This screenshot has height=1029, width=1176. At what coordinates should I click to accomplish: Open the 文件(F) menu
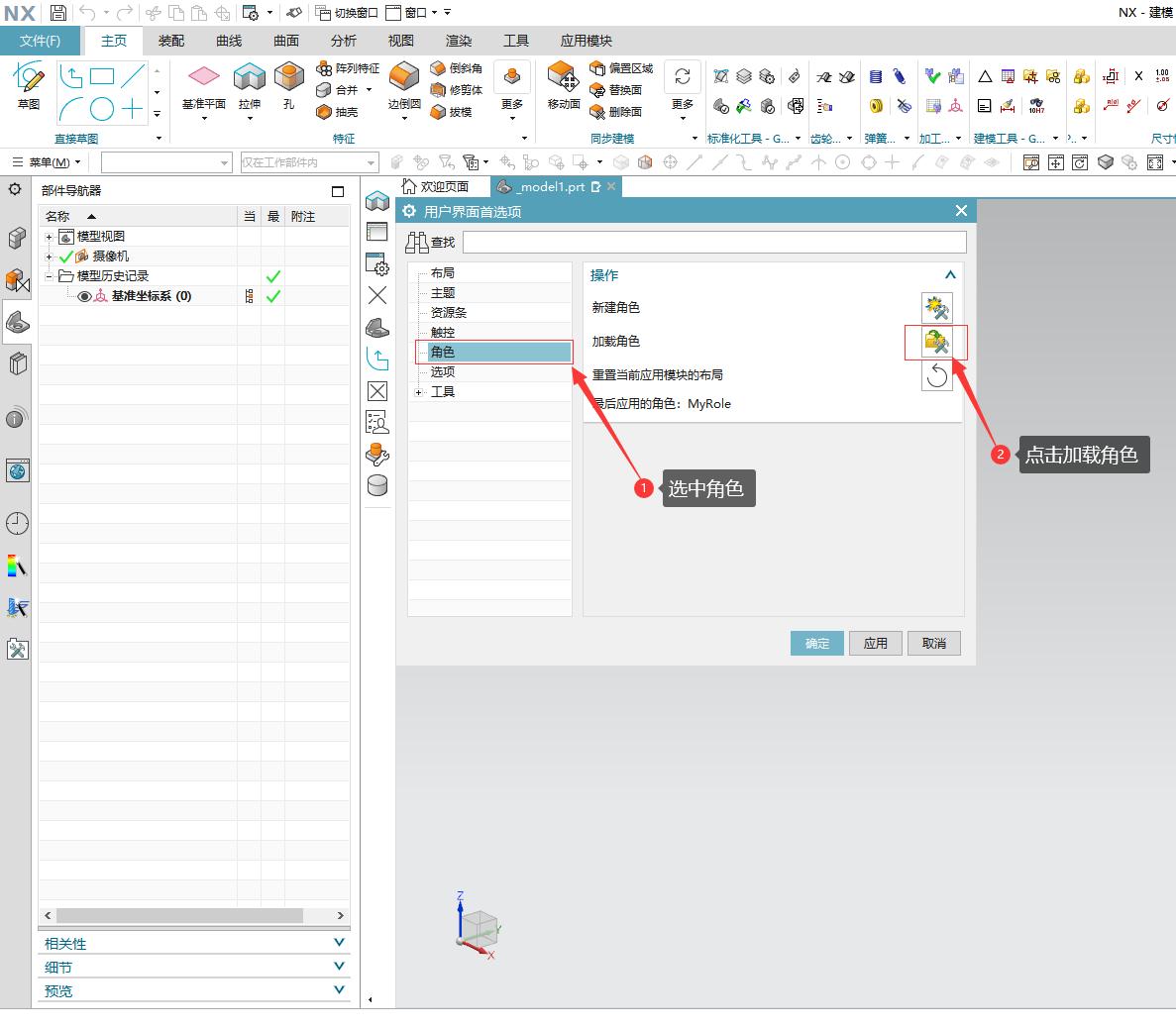(x=41, y=41)
